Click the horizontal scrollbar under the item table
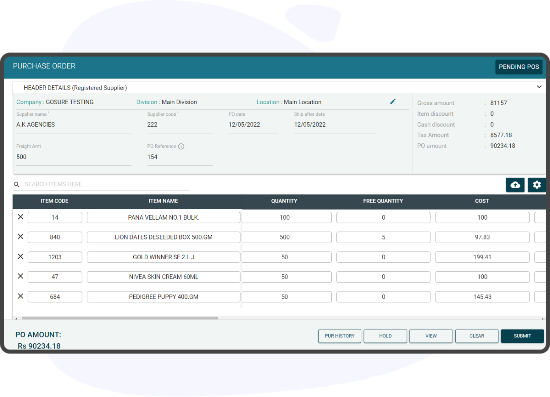 pos(120,318)
